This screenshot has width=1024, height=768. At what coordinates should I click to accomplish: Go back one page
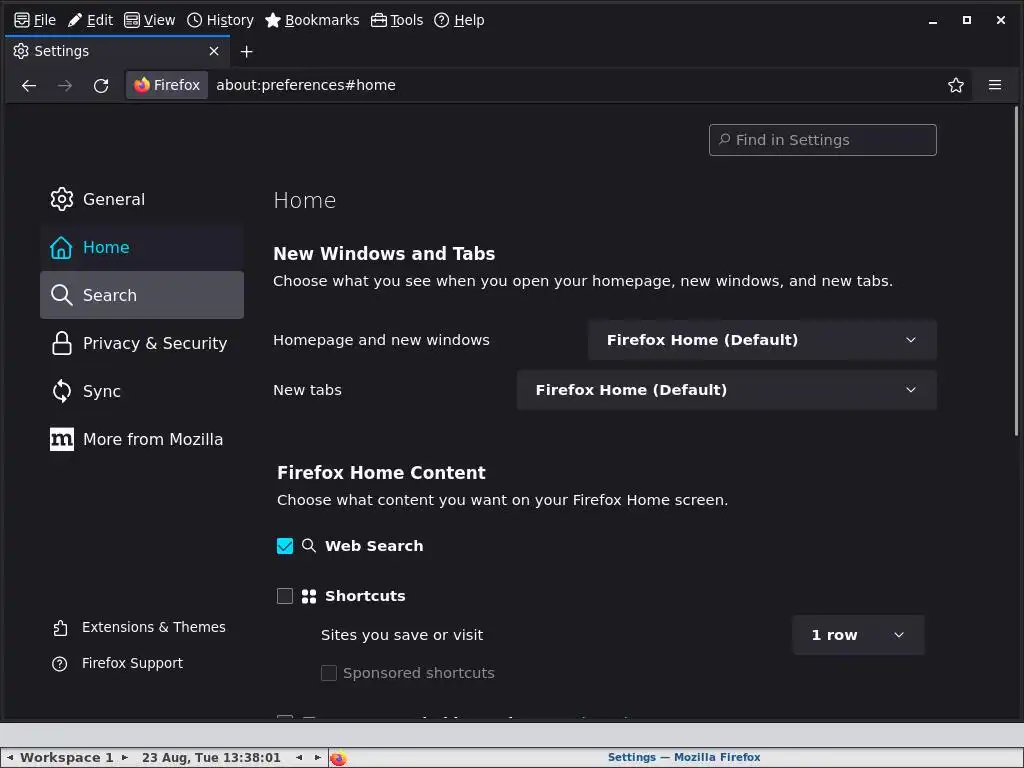click(29, 86)
